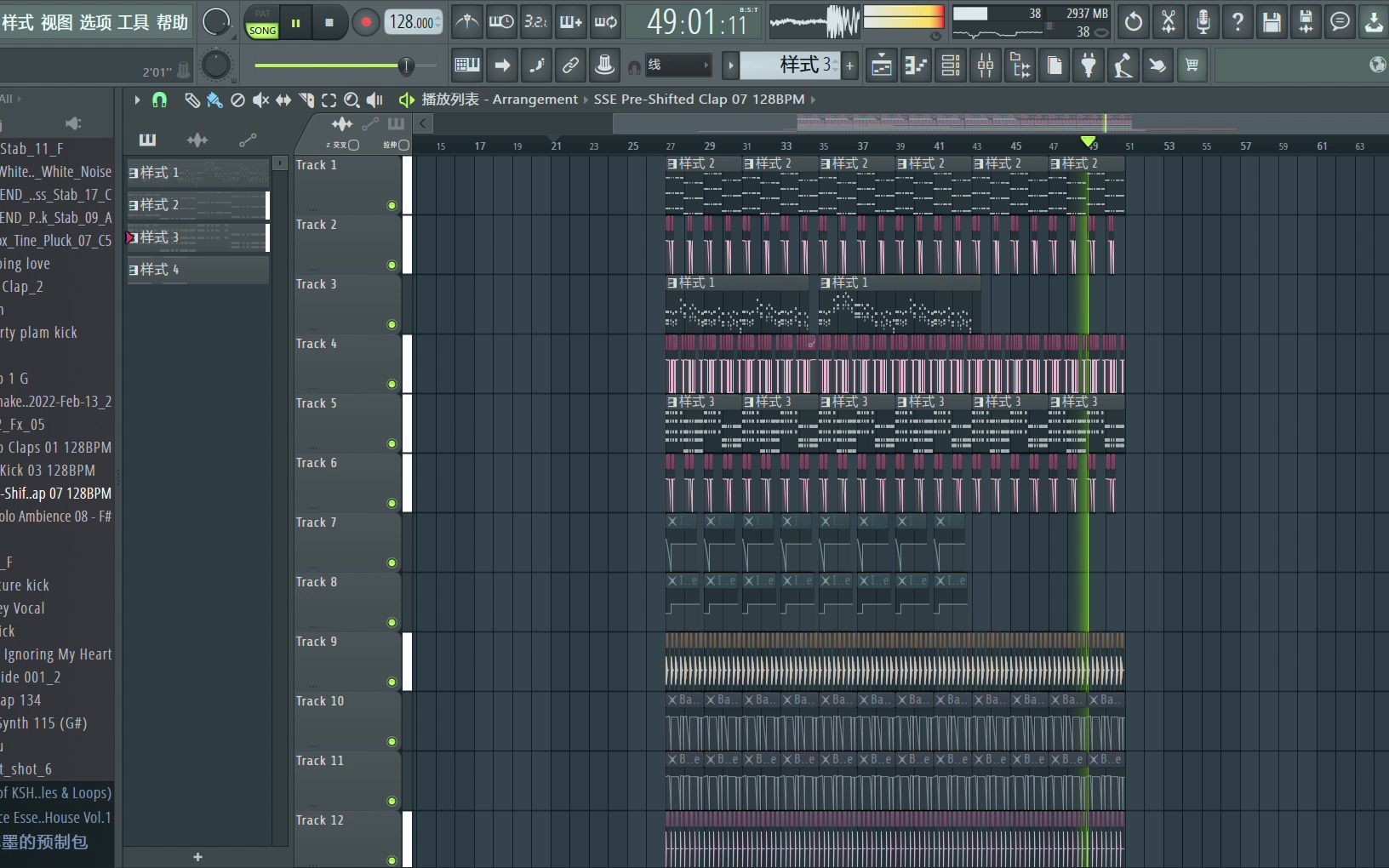Toggle the 3-2-1 countdown before recording
The width and height of the screenshot is (1389, 868).
click(536, 22)
